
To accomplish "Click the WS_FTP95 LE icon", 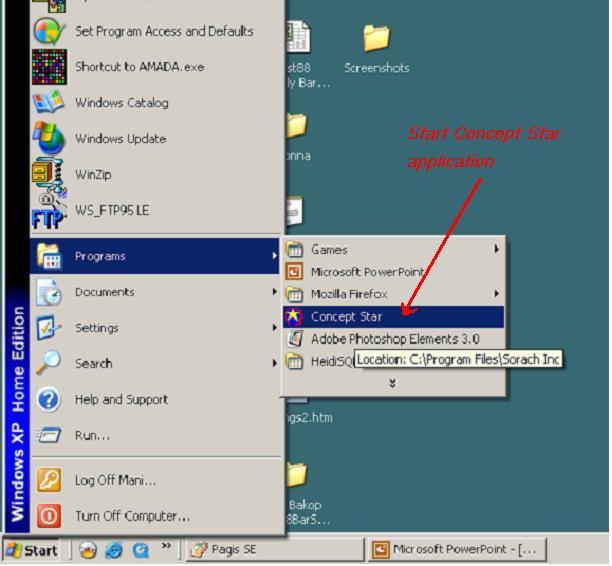I will pos(49,211).
